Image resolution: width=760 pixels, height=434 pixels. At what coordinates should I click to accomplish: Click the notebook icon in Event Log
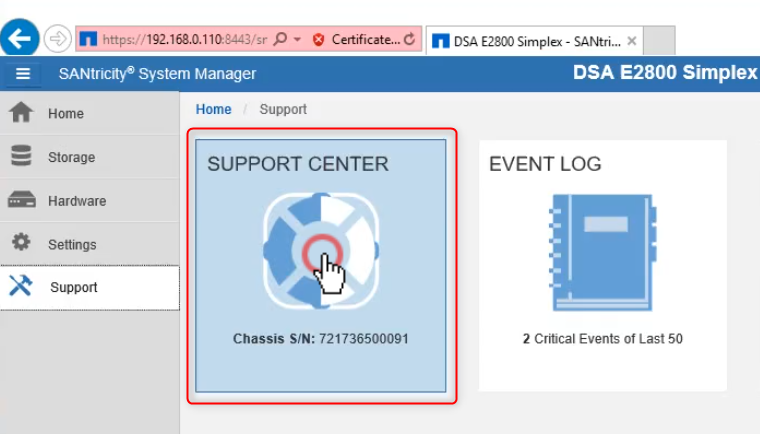[x=602, y=252]
